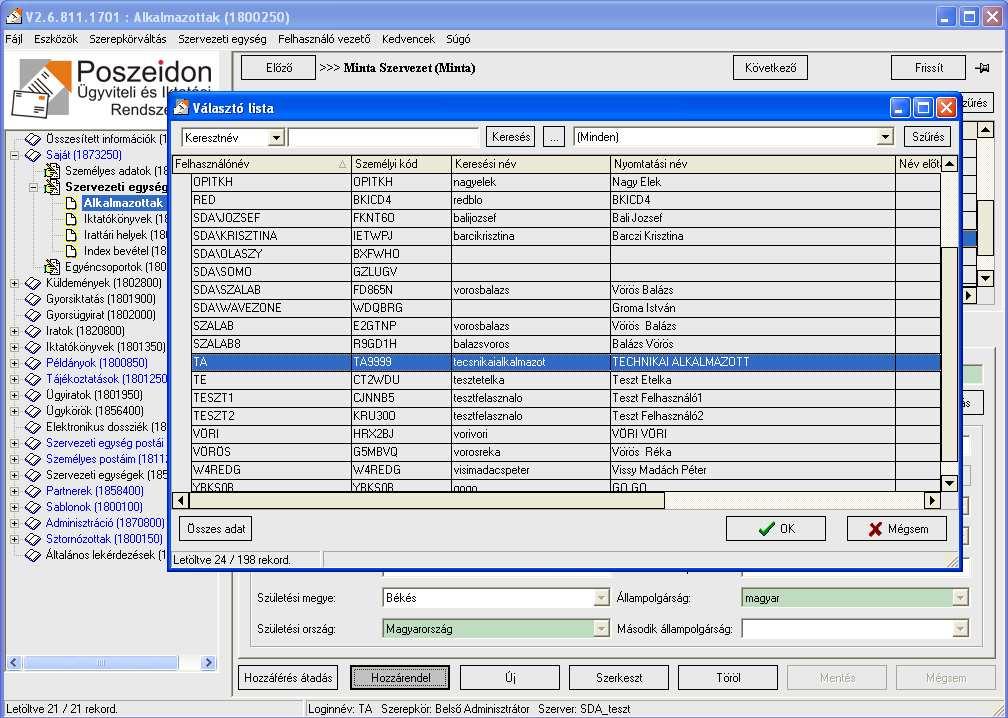The width and height of the screenshot is (1008, 718).
Task: Open the Fájl menu
Action: coord(14,39)
